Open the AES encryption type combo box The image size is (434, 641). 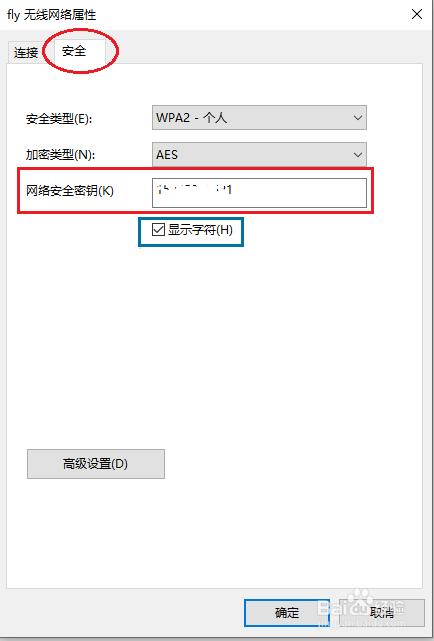(x=259, y=155)
